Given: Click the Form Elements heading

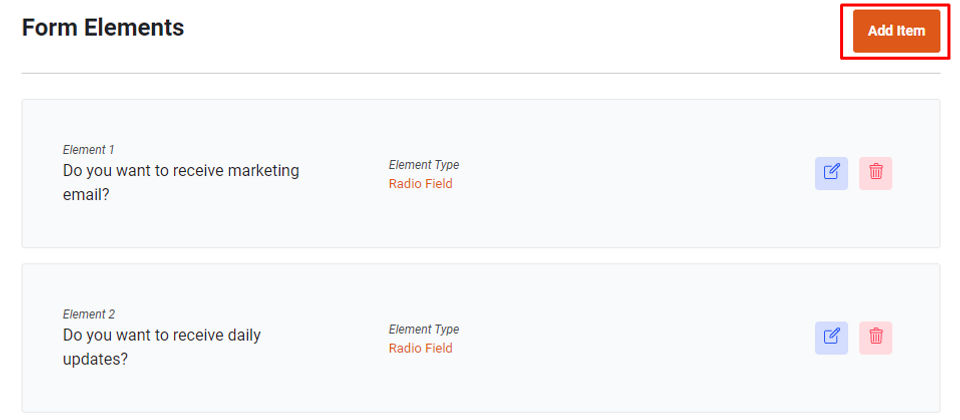Looking at the screenshot, I should (103, 28).
